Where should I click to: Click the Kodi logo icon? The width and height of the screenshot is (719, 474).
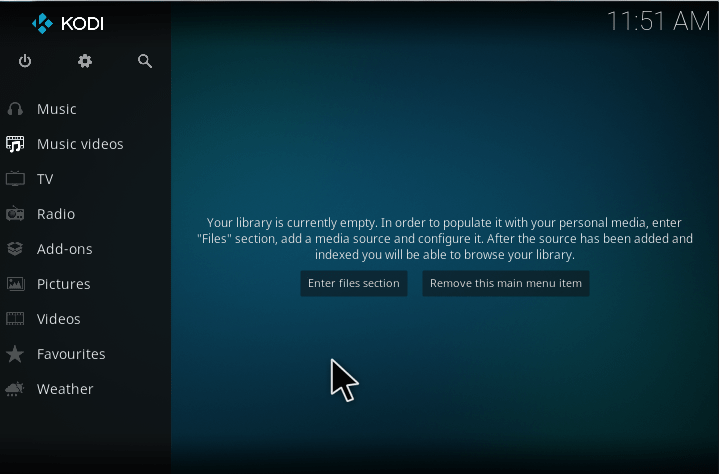click(42, 23)
